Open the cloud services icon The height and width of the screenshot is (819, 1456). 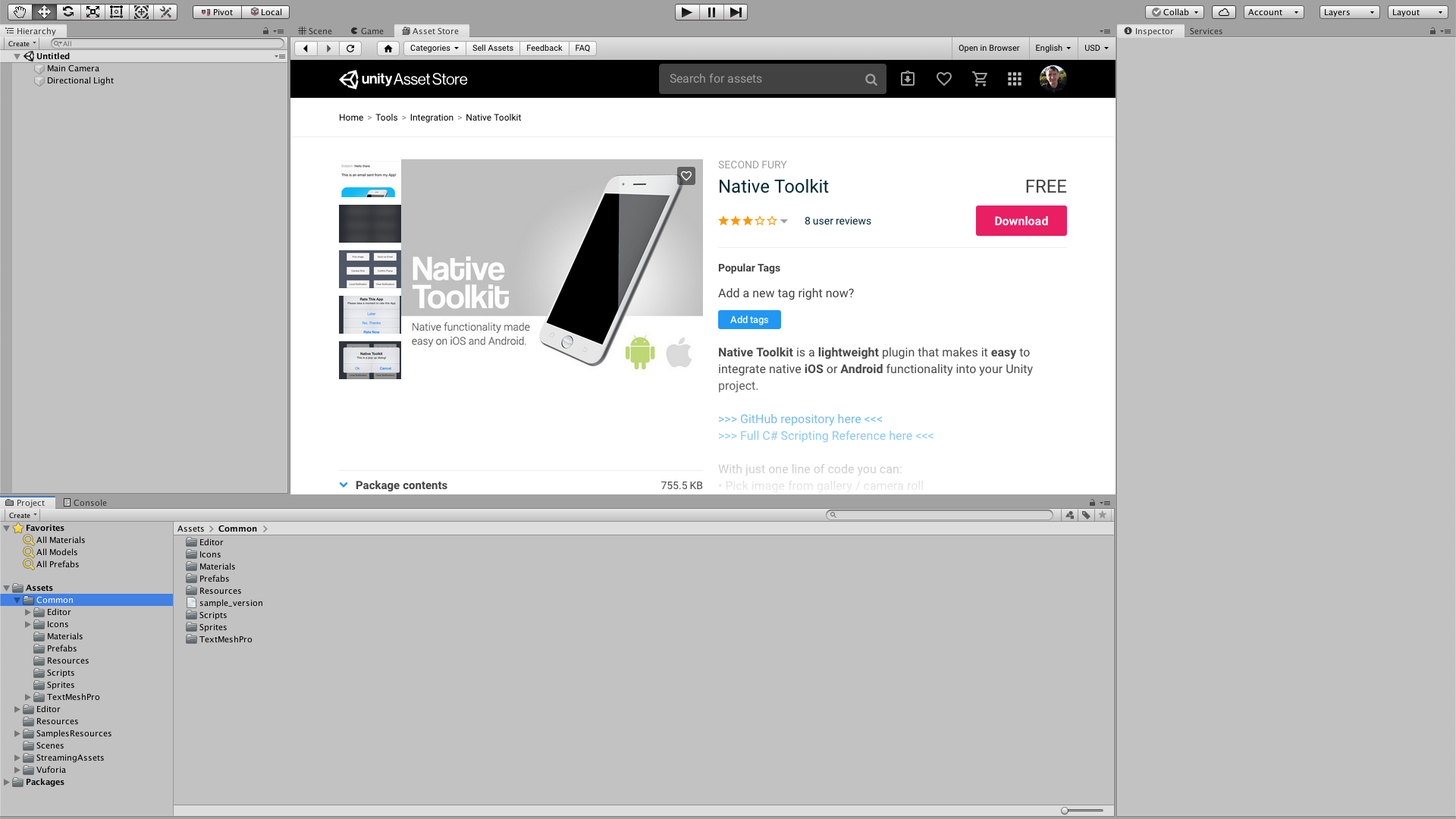click(x=1223, y=12)
